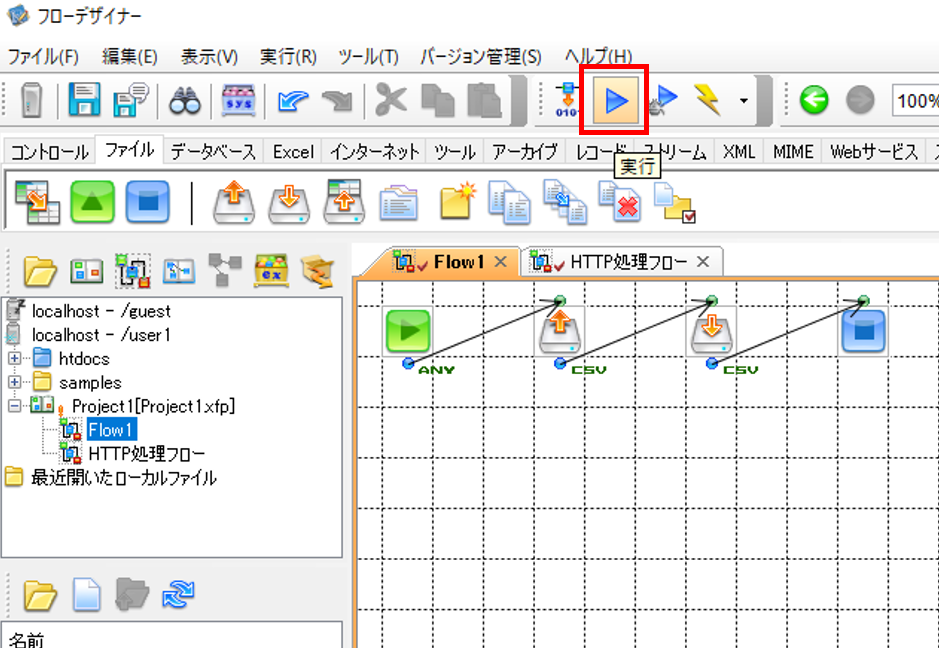This screenshot has width=939, height=648.
Task: Click the server connection toolbar icon
Action: (31, 101)
